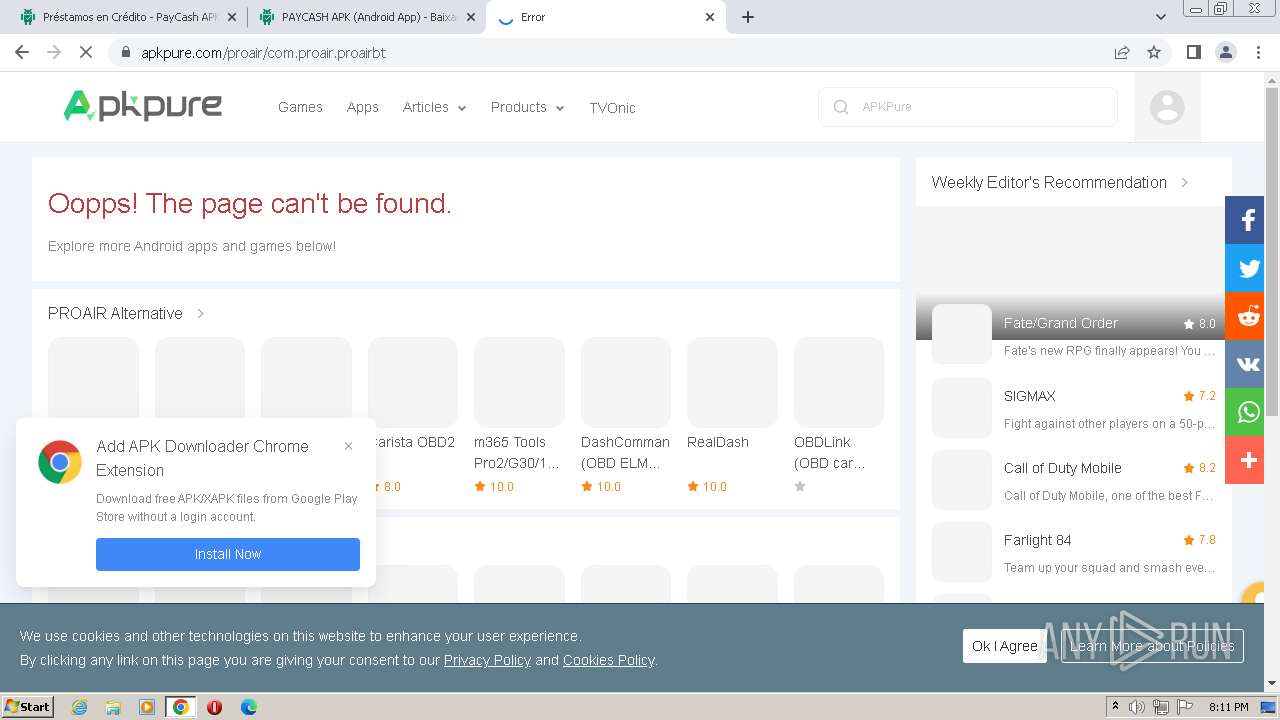
Task: Open Chrome side panel icon
Action: [x=1193, y=52]
